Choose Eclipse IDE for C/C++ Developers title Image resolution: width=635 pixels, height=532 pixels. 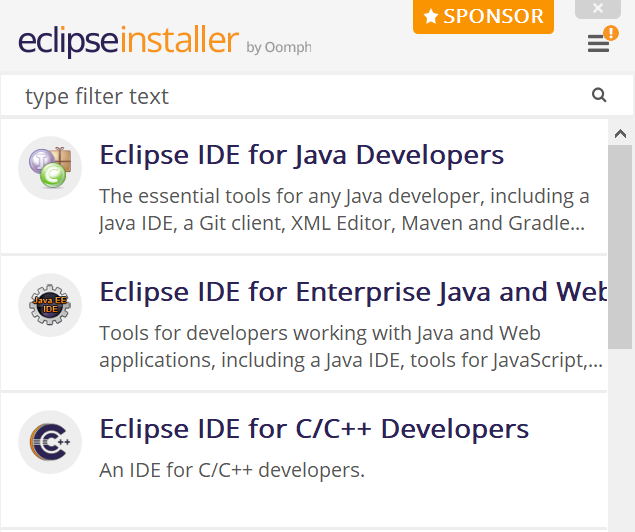click(x=314, y=429)
